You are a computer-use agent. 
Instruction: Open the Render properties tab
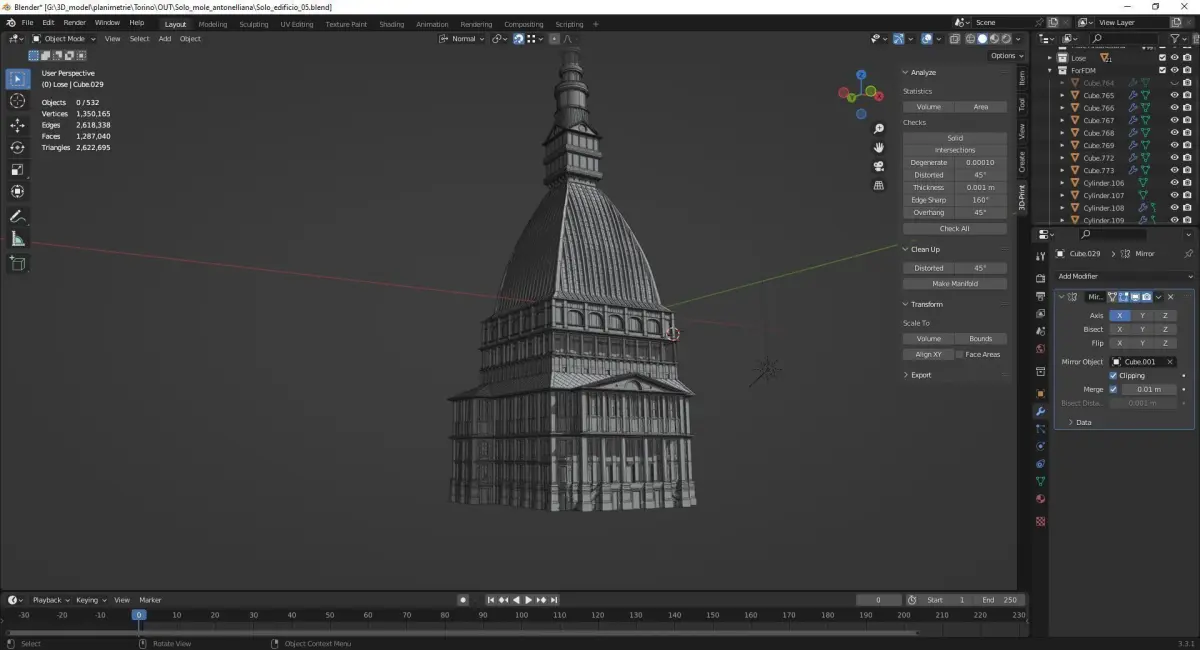click(1040, 278)
